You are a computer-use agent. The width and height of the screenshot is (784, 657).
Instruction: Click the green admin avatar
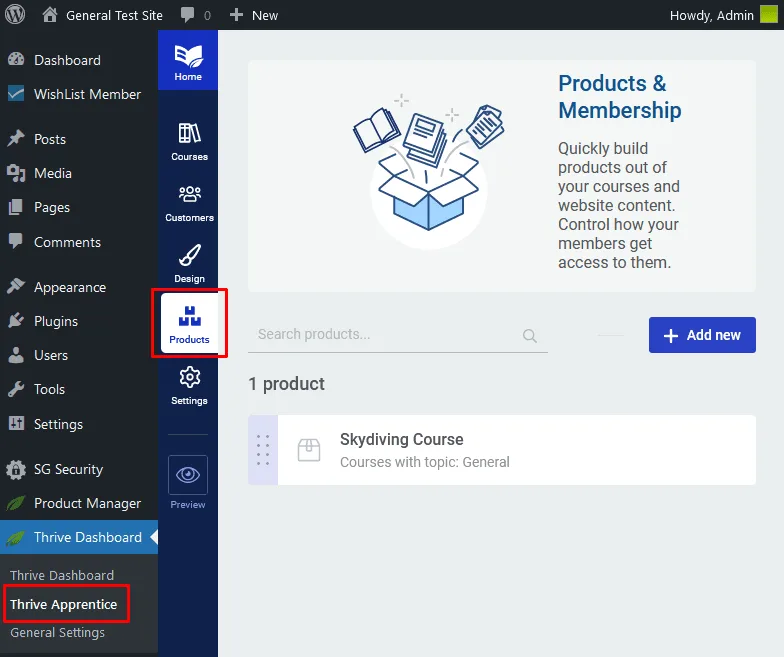click(768, 14)
